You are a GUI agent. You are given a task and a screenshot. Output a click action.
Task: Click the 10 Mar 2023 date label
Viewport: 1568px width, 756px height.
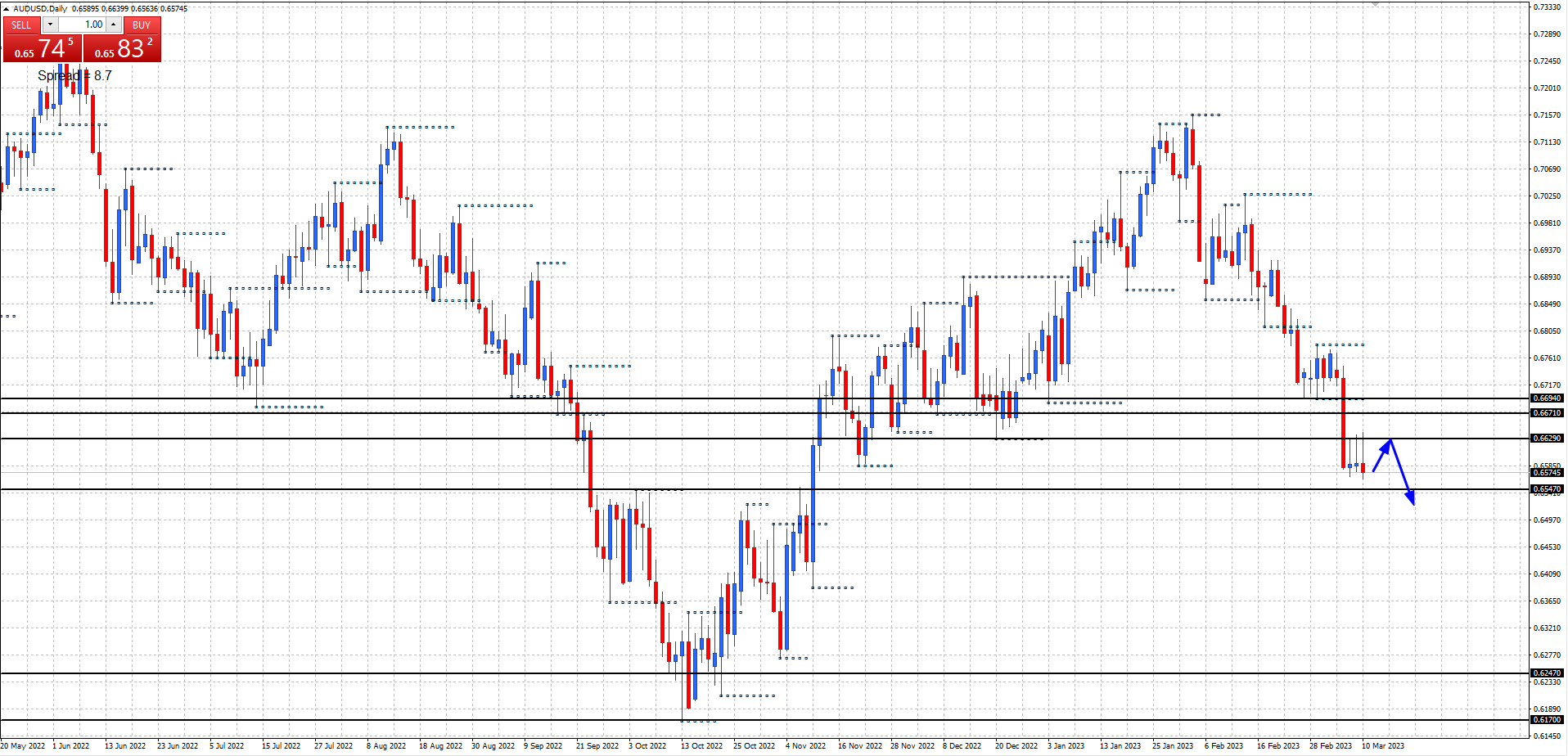click(1382, 746)
